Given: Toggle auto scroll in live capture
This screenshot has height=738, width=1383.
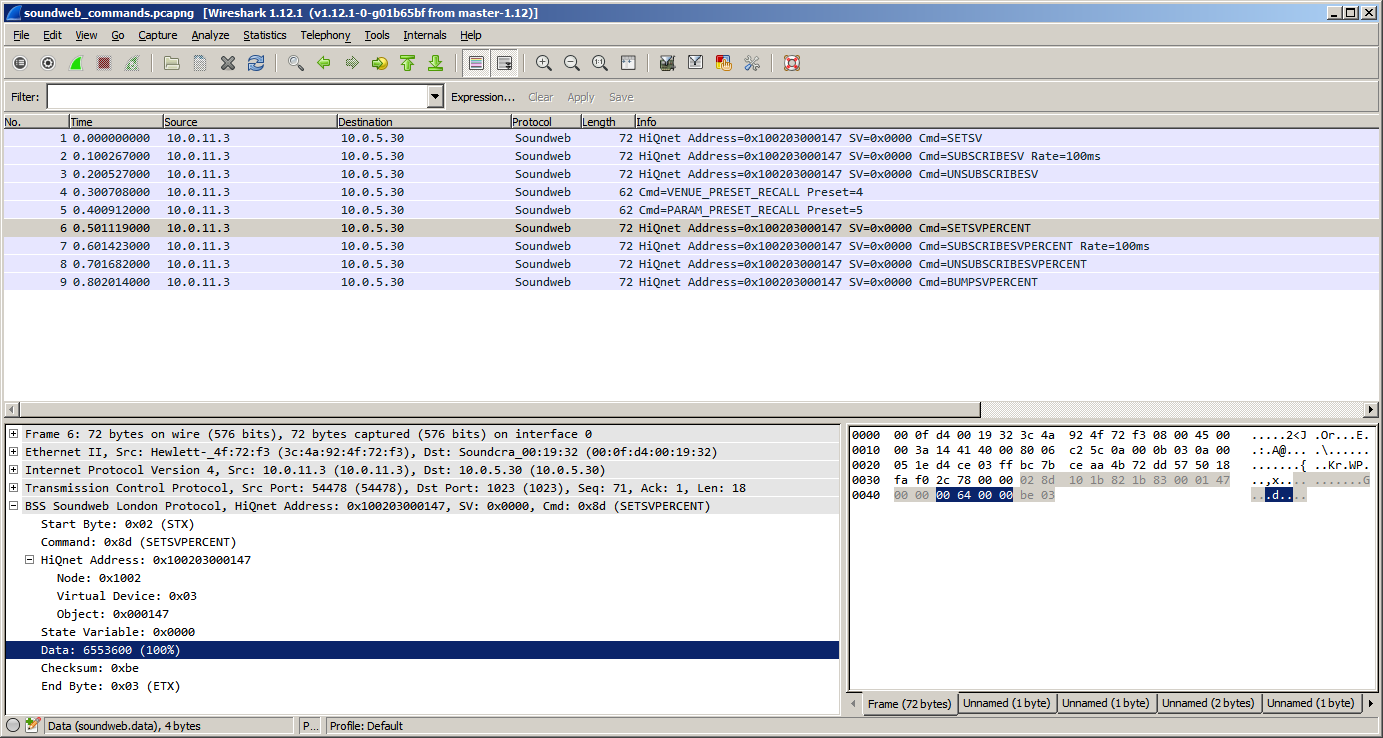Looking at the screenshot, I should (x=504, y=63).
